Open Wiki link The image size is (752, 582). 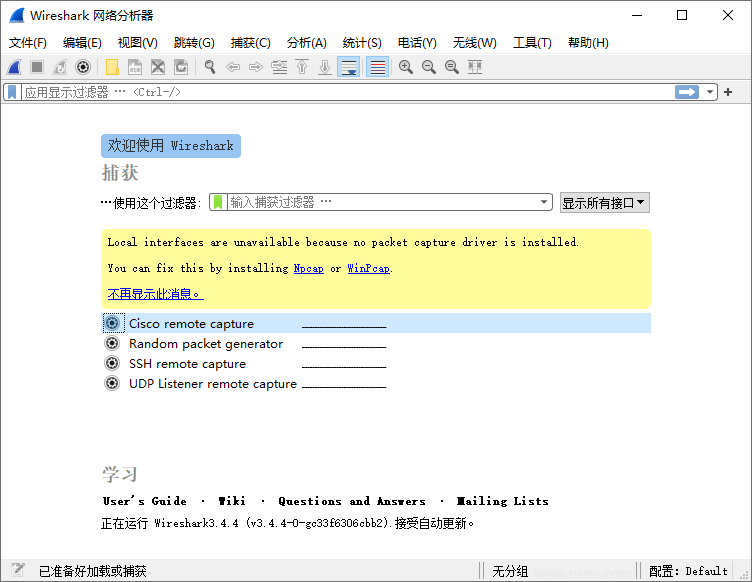[232, 501]
